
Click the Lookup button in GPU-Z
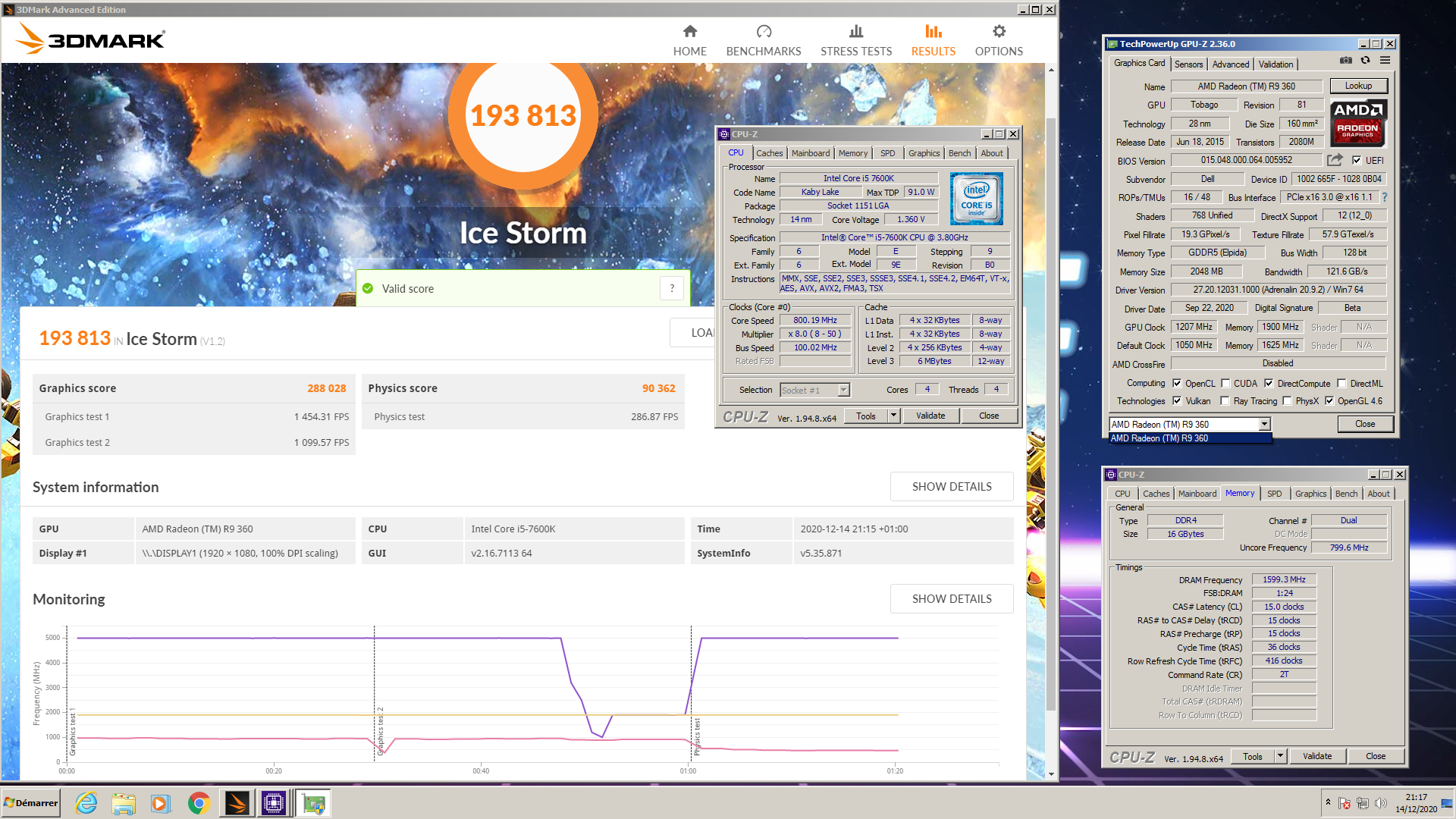[1357, 86]
